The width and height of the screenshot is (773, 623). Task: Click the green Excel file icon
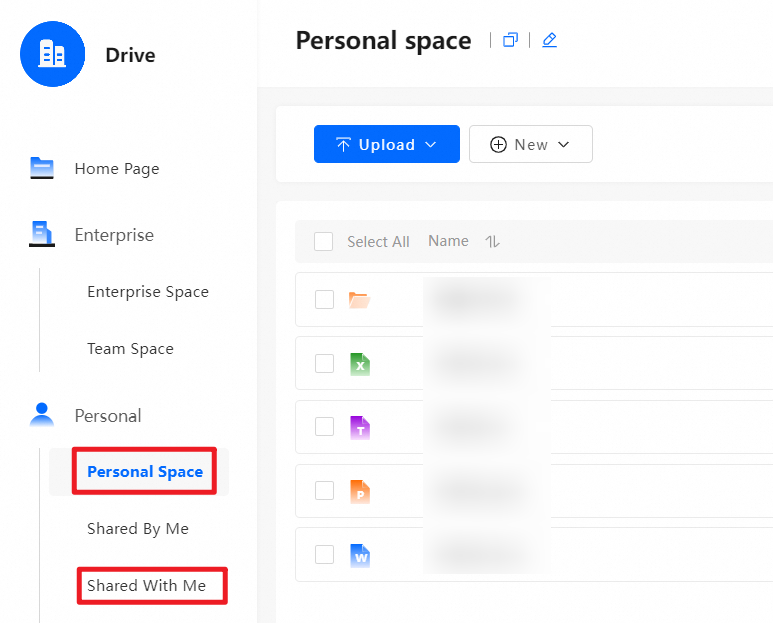pyautogui.click(x=360, y=364)
